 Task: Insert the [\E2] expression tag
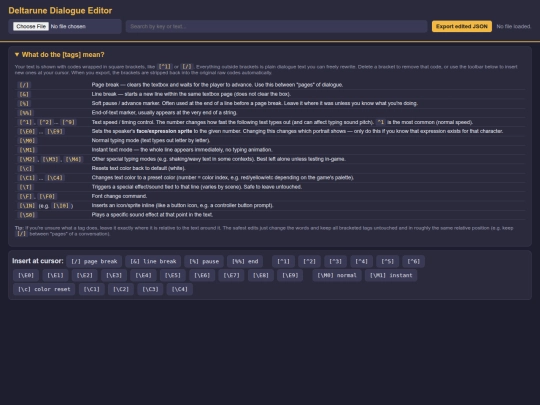[85, 275]
